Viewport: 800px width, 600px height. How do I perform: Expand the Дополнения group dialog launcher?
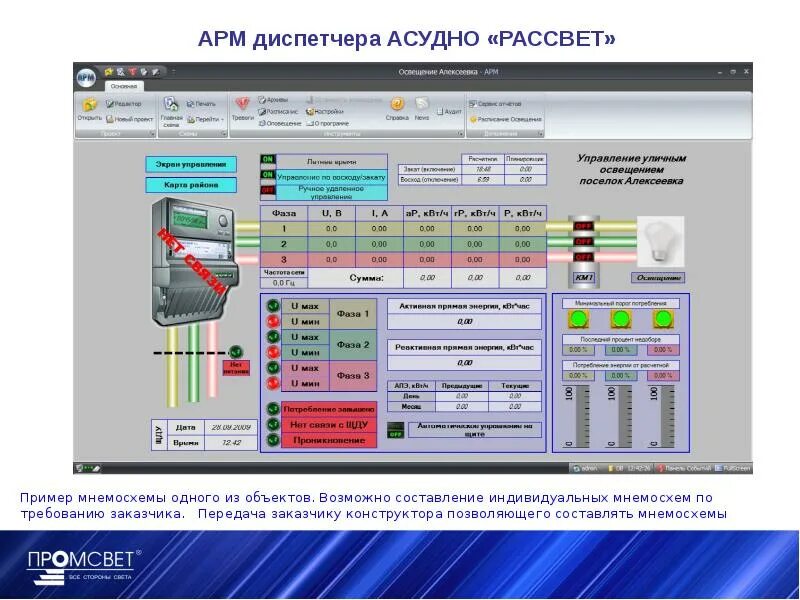(x=540, y=134)
